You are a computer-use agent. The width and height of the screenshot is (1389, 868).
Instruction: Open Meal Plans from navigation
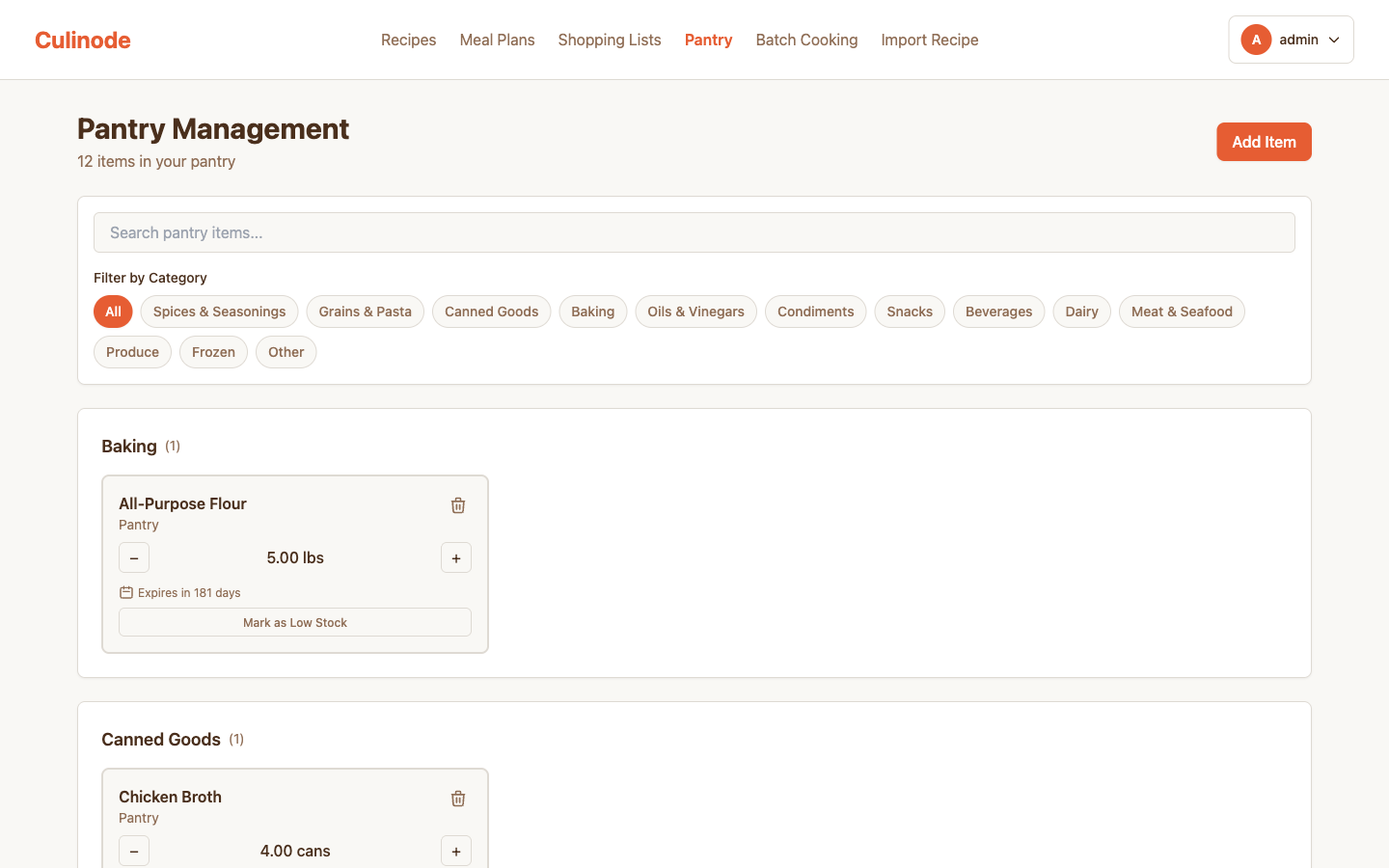click(497, 40)
